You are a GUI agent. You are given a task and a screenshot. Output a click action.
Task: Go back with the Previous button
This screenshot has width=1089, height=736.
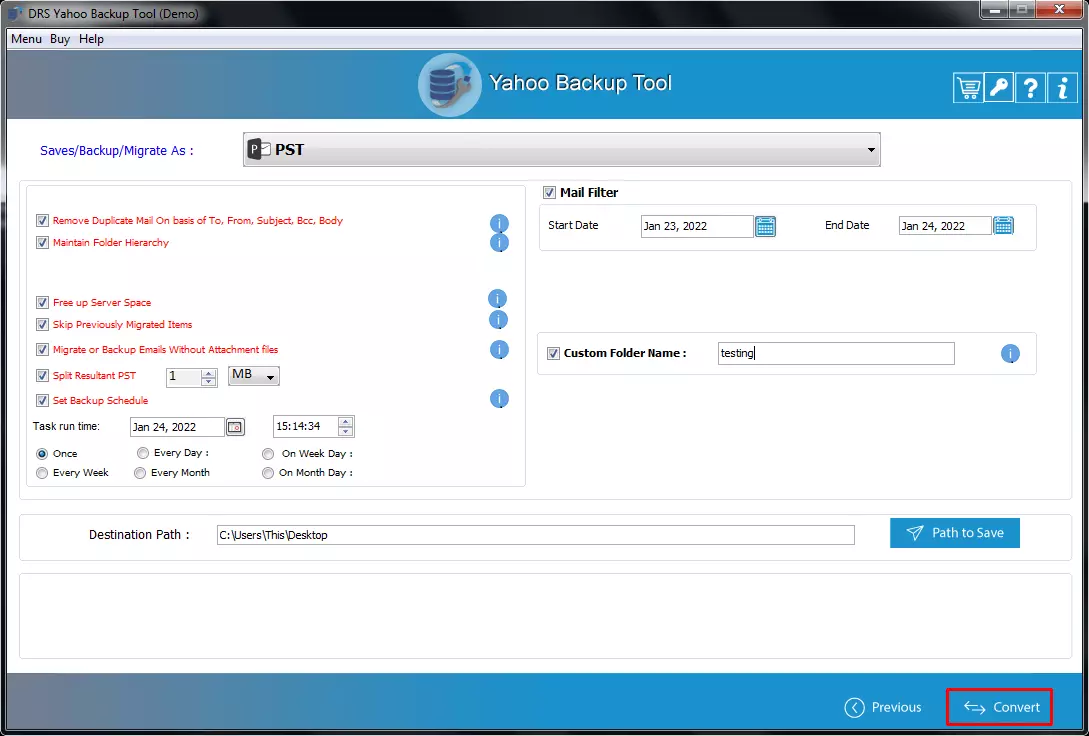pyautogui.click(x=883, y=708)
